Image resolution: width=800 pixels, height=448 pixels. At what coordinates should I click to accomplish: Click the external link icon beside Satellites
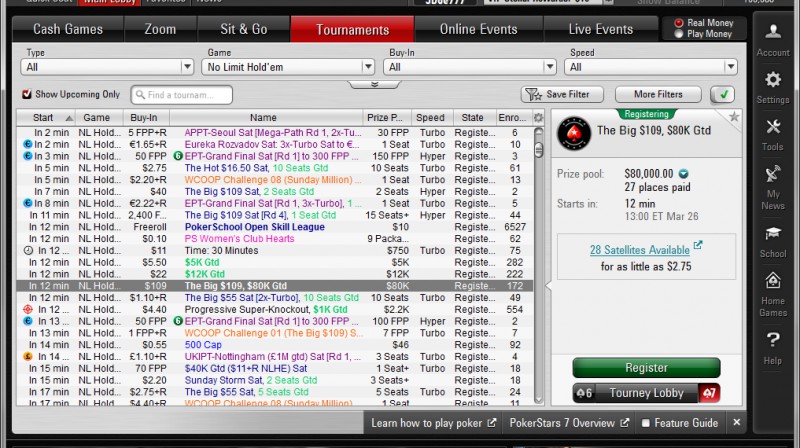pyautogui.click(x=698, y=245)
